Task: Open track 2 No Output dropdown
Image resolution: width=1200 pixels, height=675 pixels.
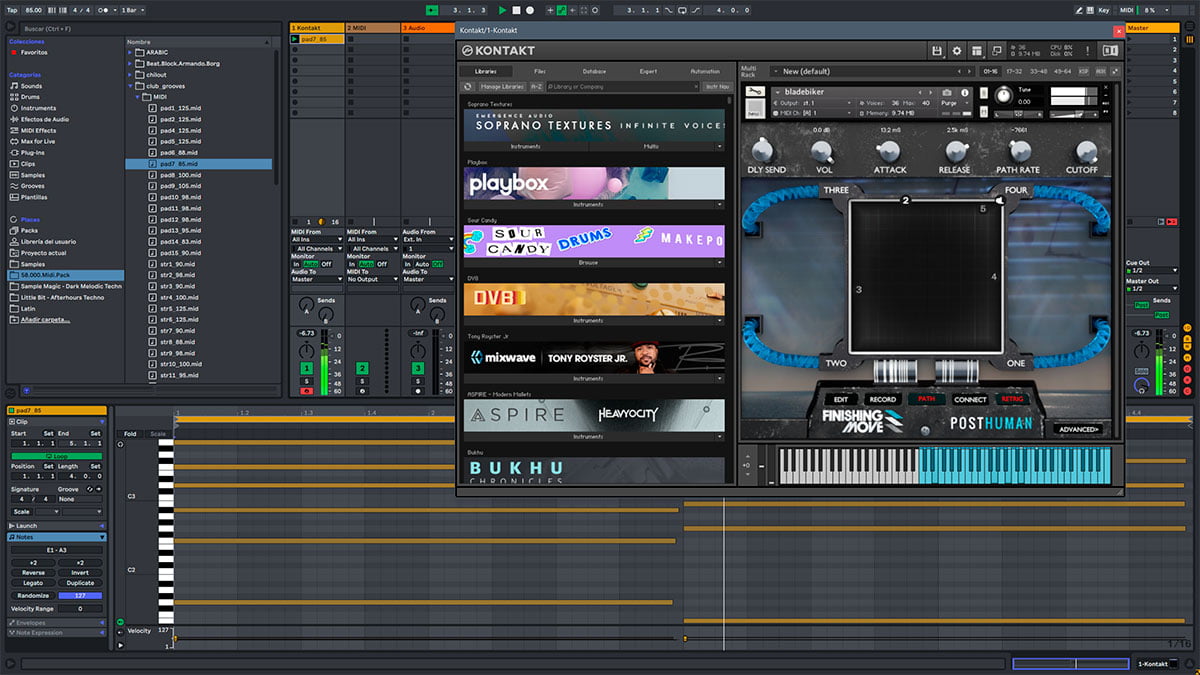Action: (x=372, y=280)
